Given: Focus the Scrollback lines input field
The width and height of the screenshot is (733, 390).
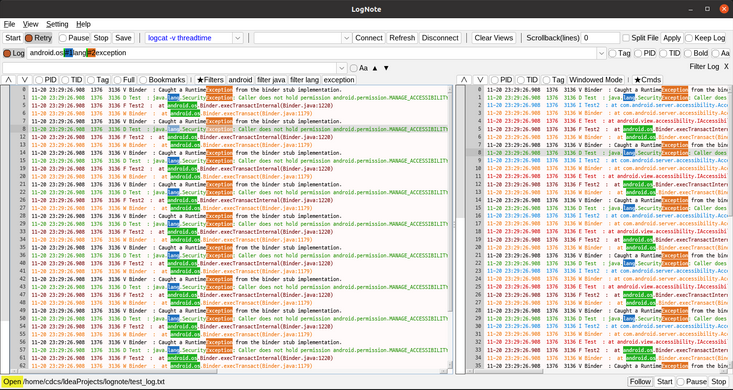Looking at the screenshot, I should (600, 38).
